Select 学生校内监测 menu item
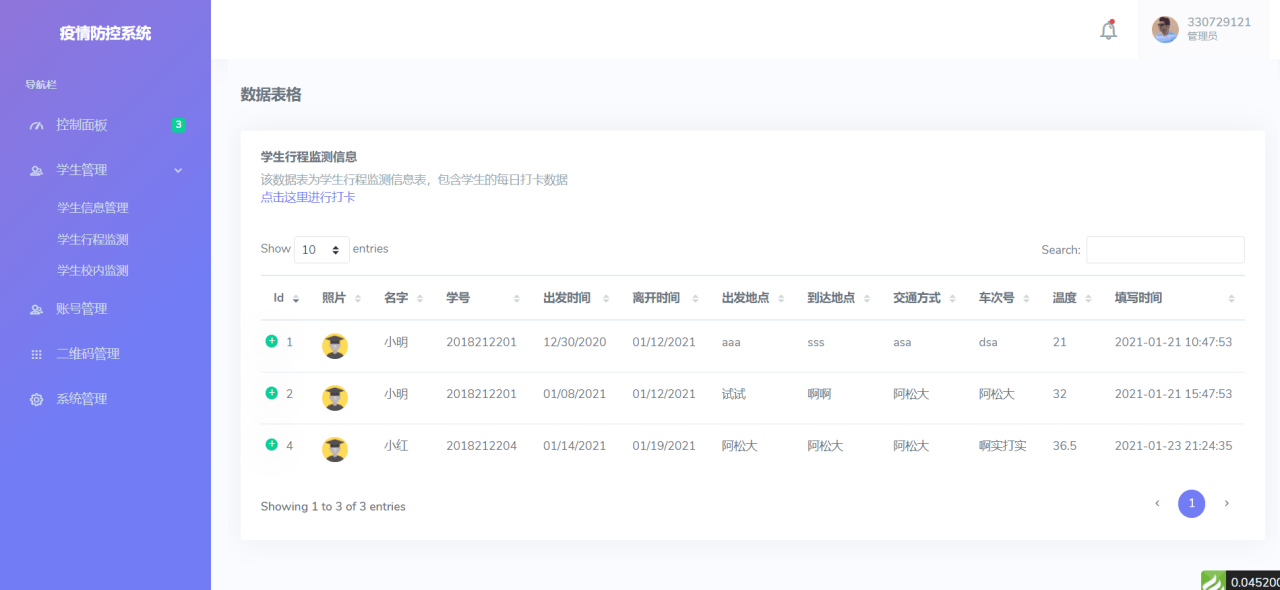Image resolution: width=1280 pixels, height=590 pixels. coord(93,270)
